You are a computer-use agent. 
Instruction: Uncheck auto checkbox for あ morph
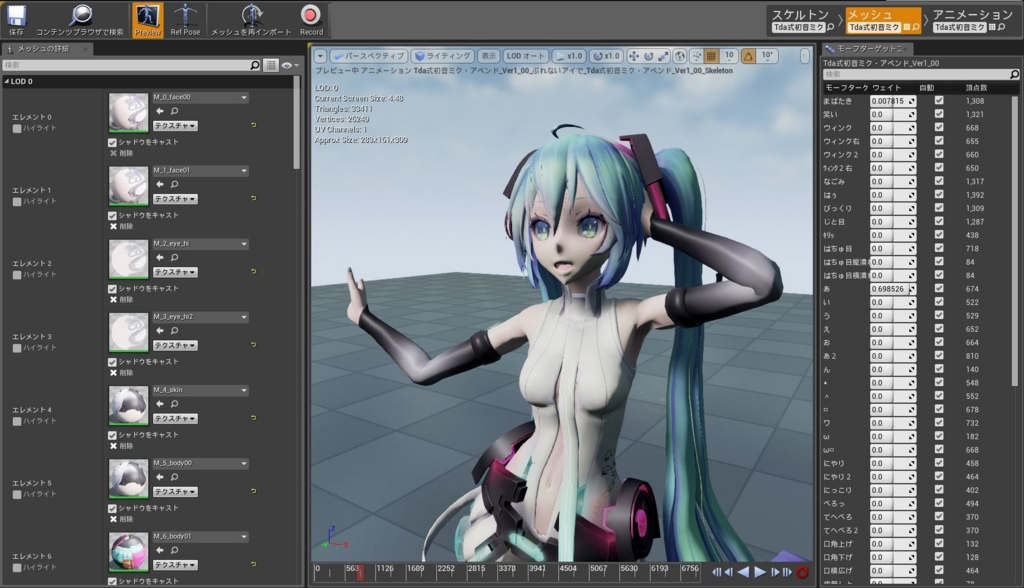(x=939, y=288)
